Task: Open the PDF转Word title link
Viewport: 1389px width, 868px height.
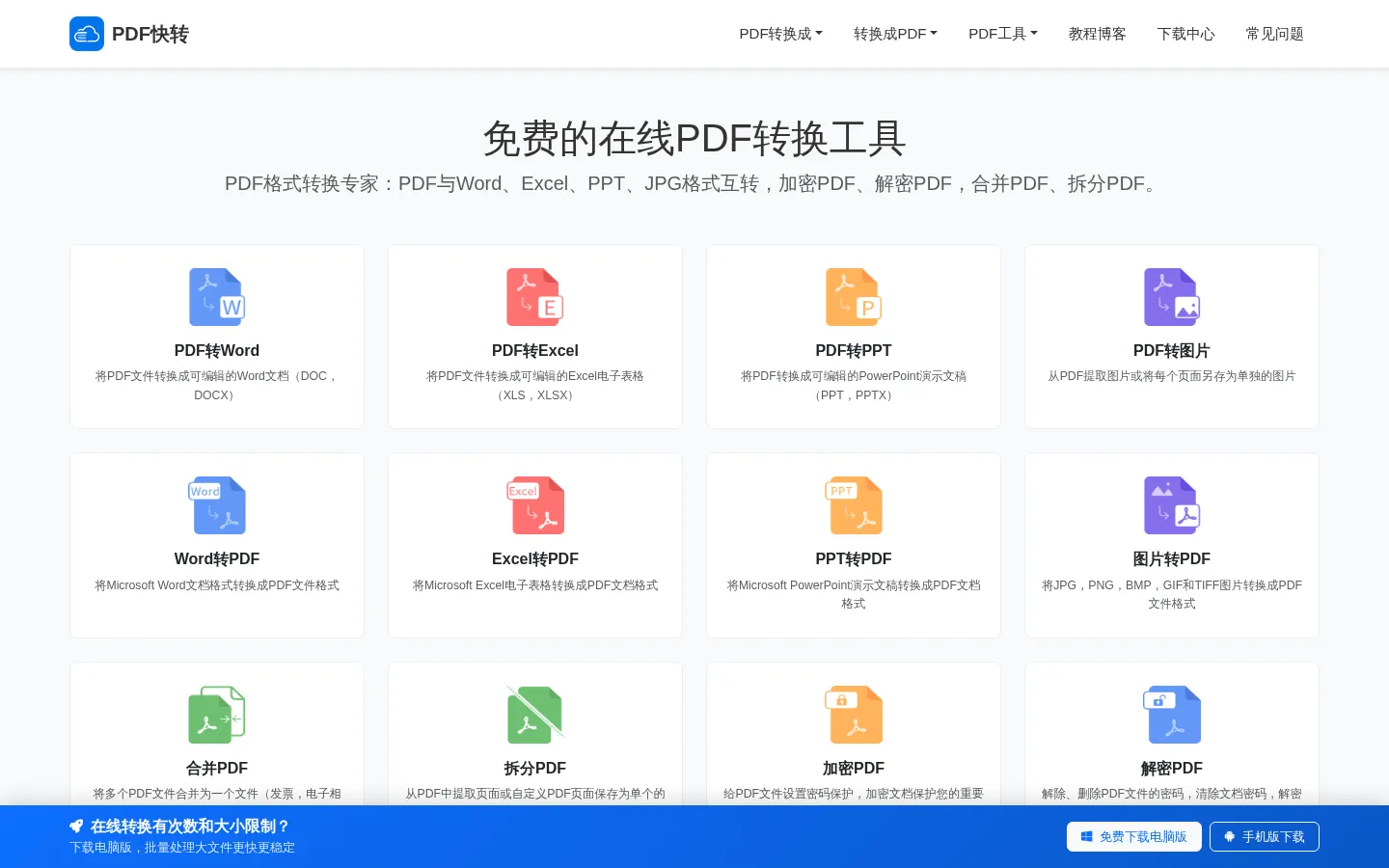Action: pos(217,350)
